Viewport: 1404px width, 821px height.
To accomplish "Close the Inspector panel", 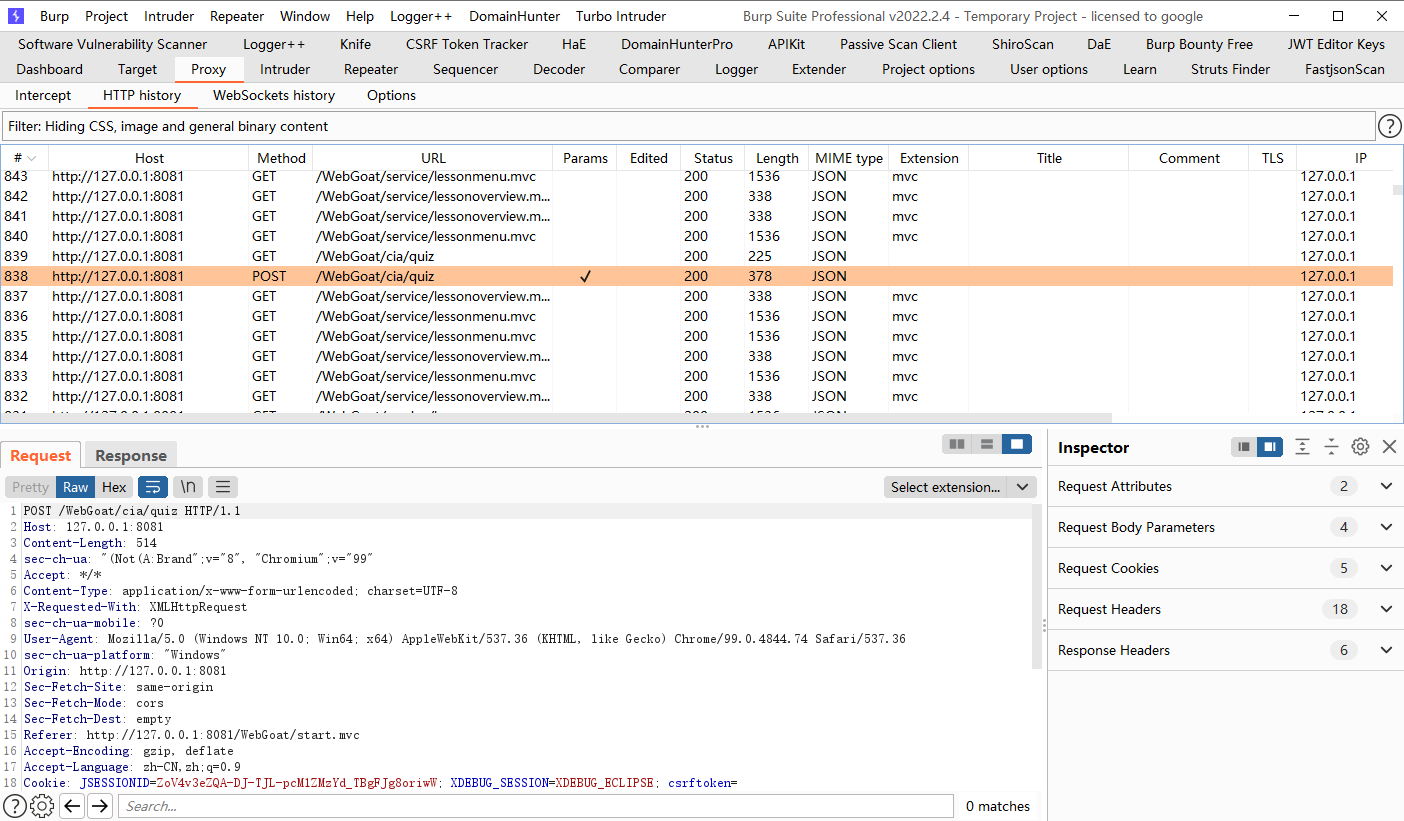I will coord(1389,447).
